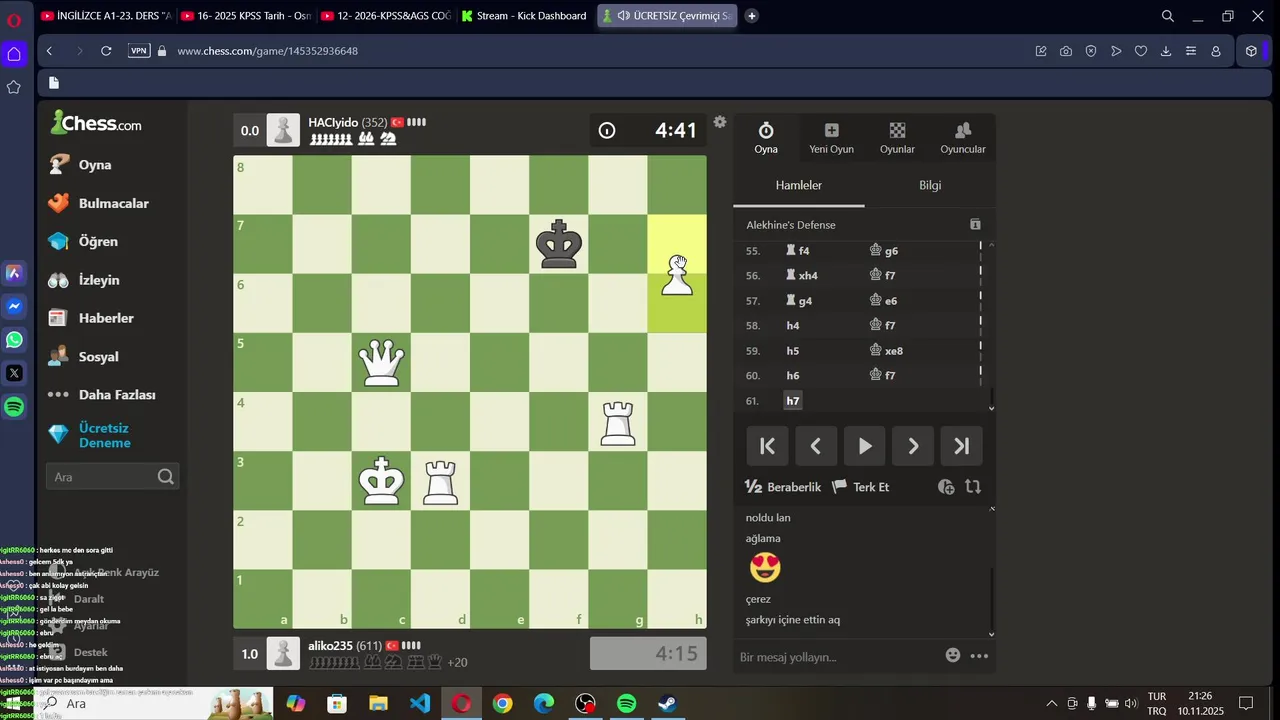Click HACIyido's avatar thumbnail
1280x720 pixels.
284,130
